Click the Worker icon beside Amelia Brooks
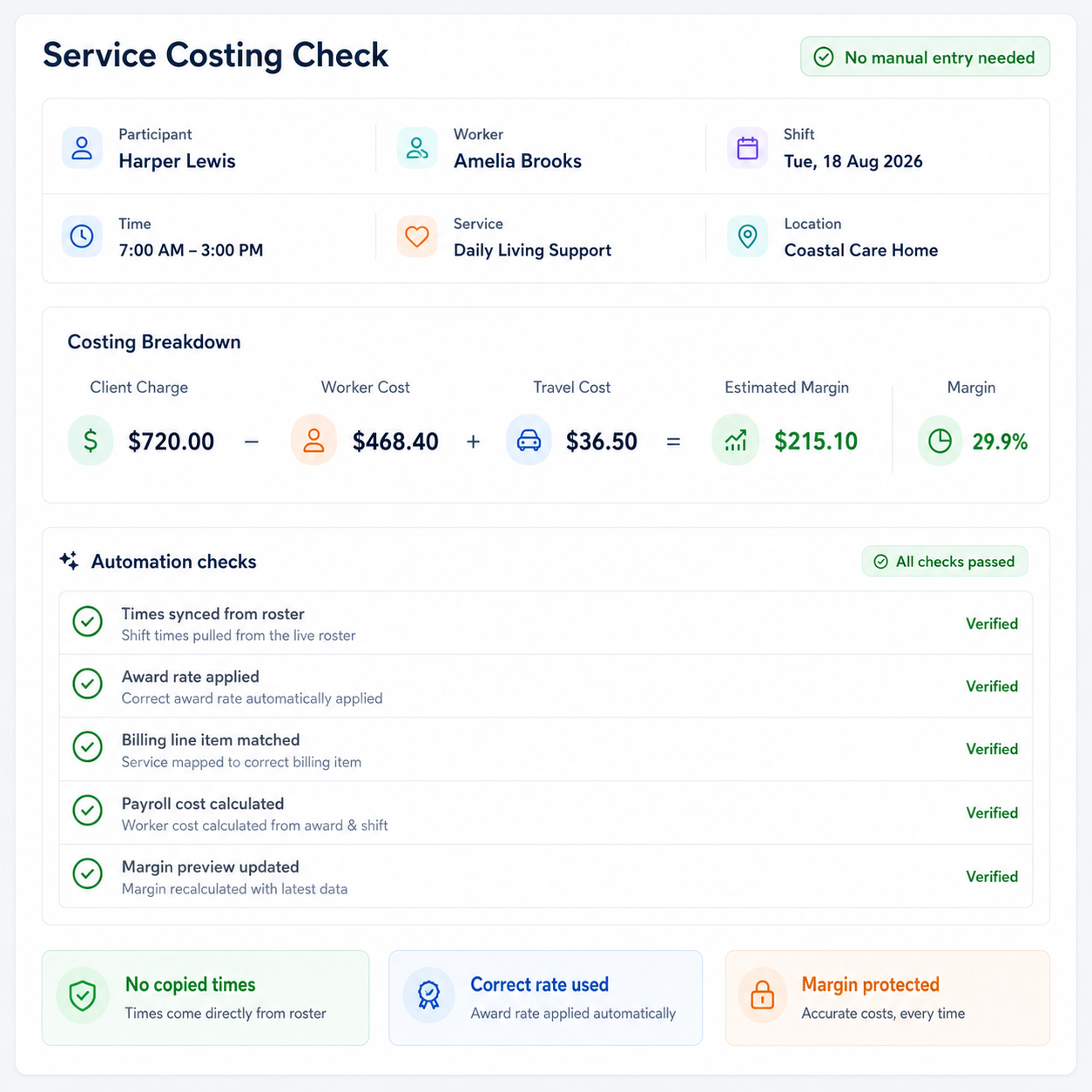 tap(417, 147)
